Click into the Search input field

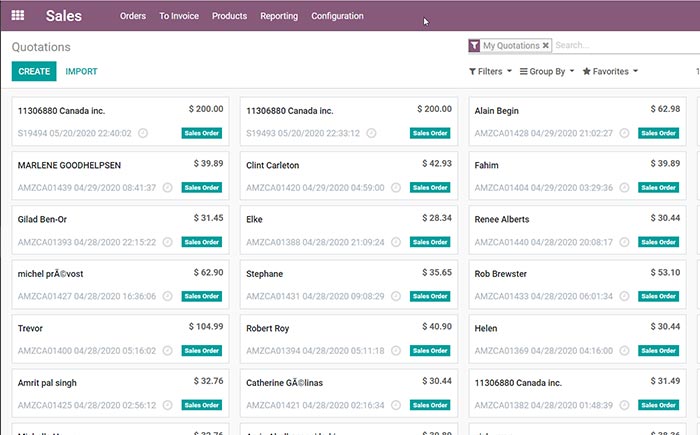point(620,46)
